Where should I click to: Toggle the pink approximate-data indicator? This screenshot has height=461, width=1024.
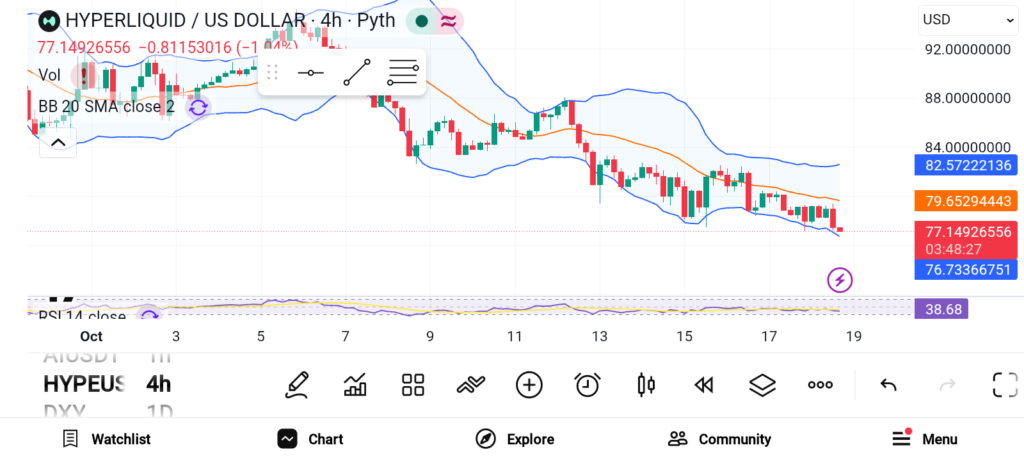coord(449,21)
